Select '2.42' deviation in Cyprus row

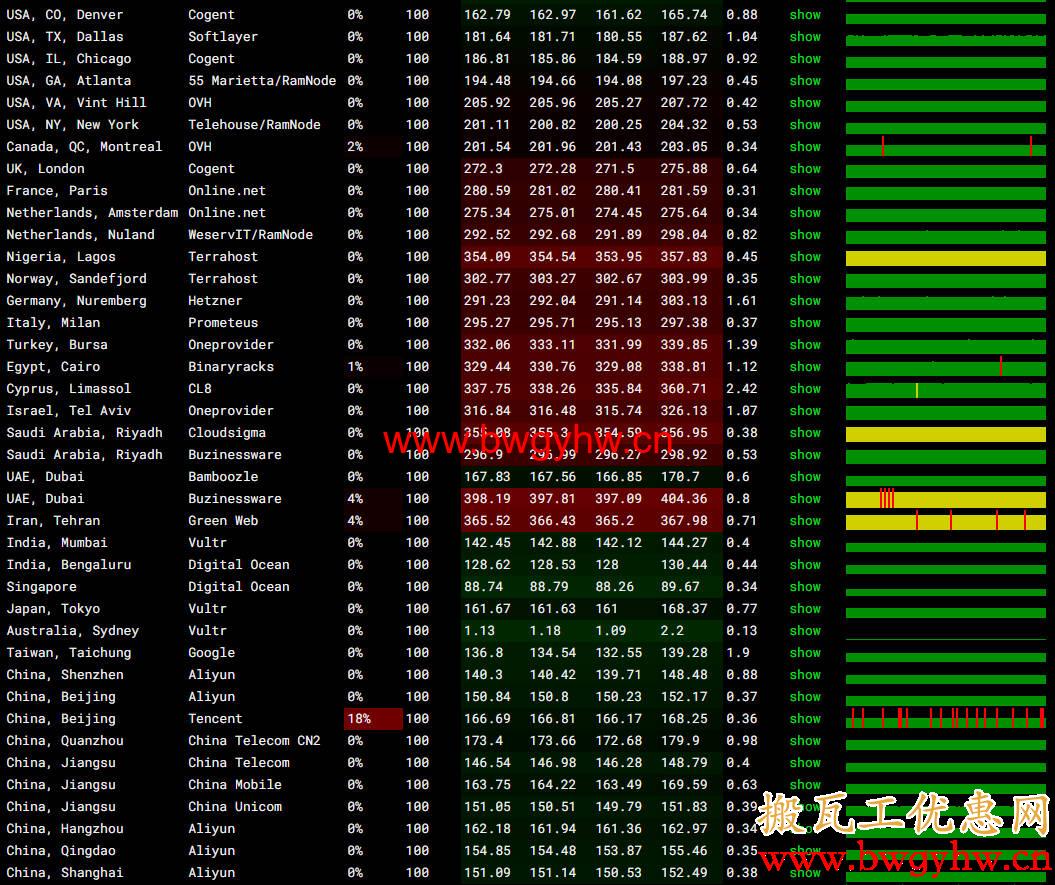(741, 388)
